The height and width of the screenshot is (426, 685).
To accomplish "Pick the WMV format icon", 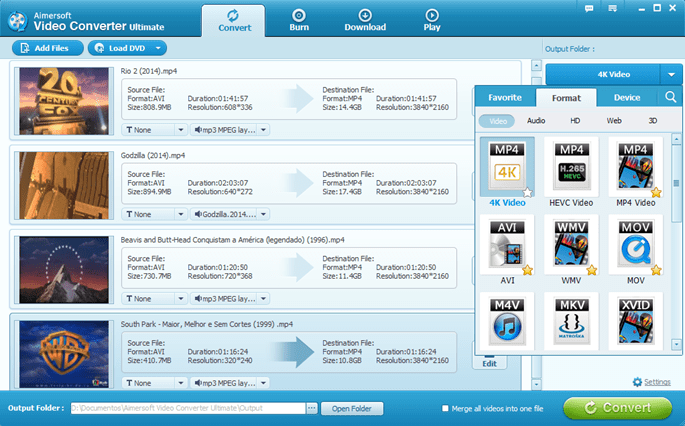I will click(x=571, y=245).
